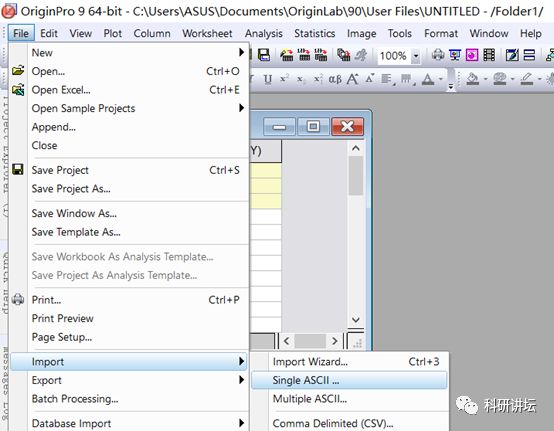The image size is (554, 431).
Task: Click OriginPro application icon in title bar
Action: click(8, 11)
